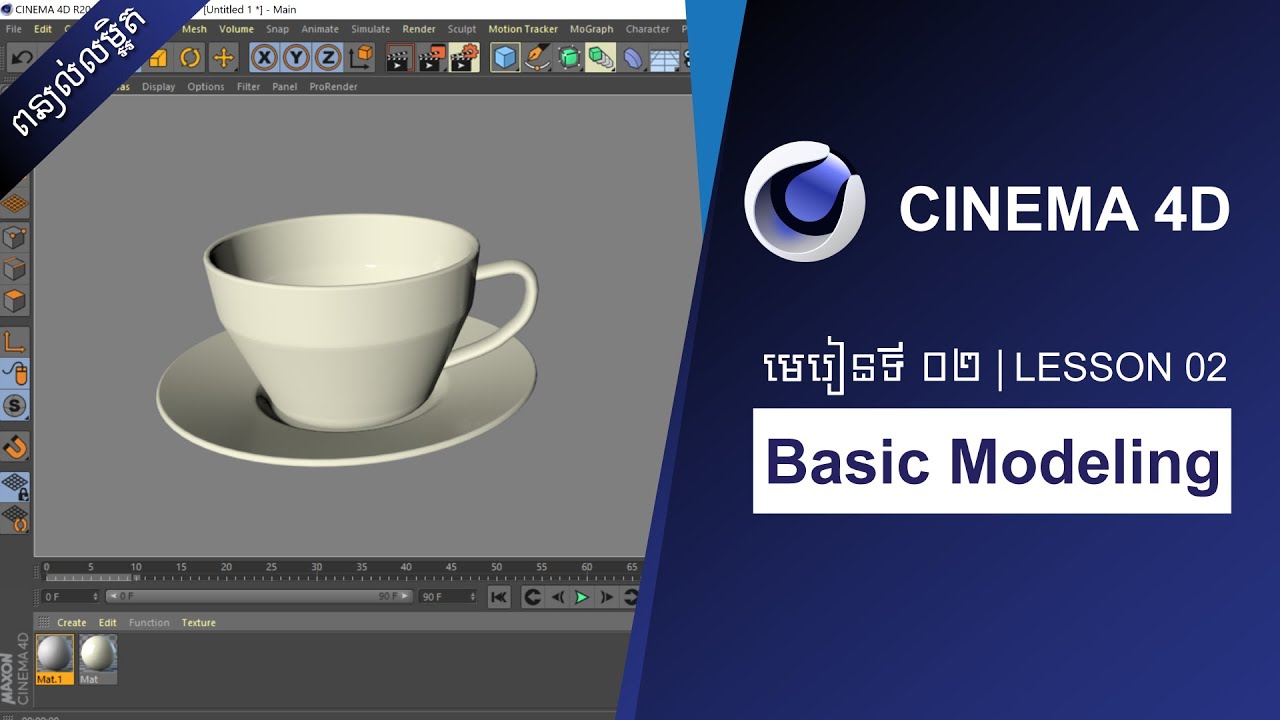Open Material Manager Edit menu
This screenshot has width=1280, height=720.
click(107, 623)
